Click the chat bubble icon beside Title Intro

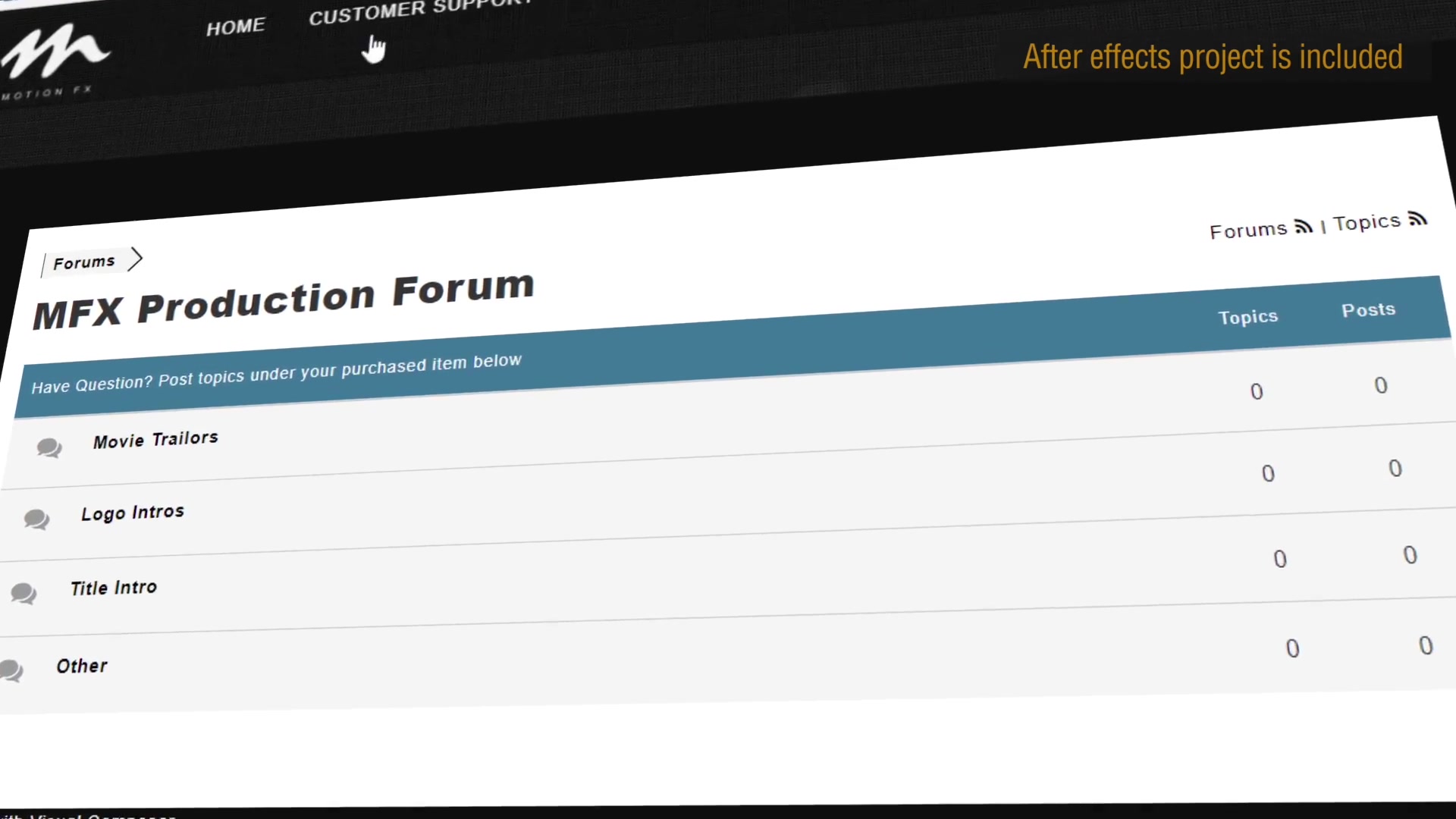coord(24,593)
